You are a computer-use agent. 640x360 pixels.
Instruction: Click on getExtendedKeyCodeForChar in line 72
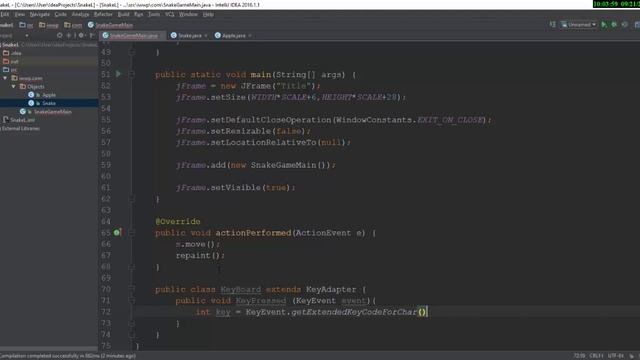click(354, 312)
